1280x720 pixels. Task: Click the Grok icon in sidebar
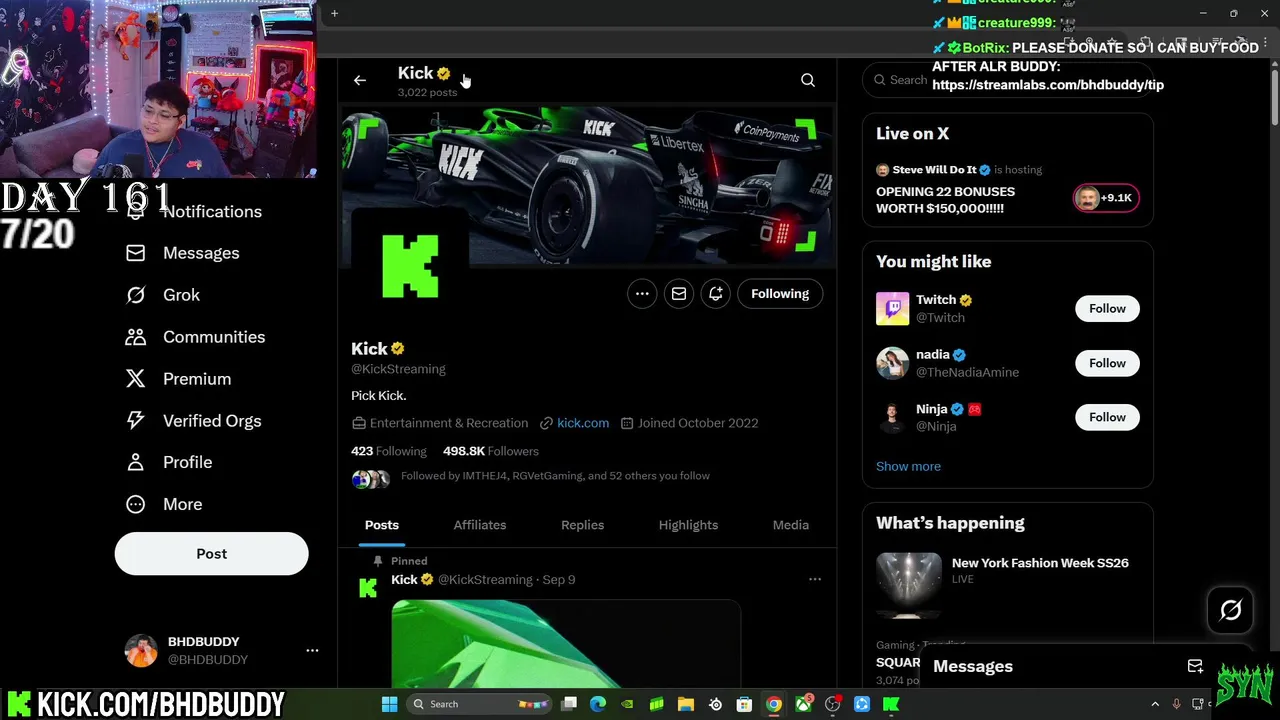pyautogui.click(x=136, y=295)
